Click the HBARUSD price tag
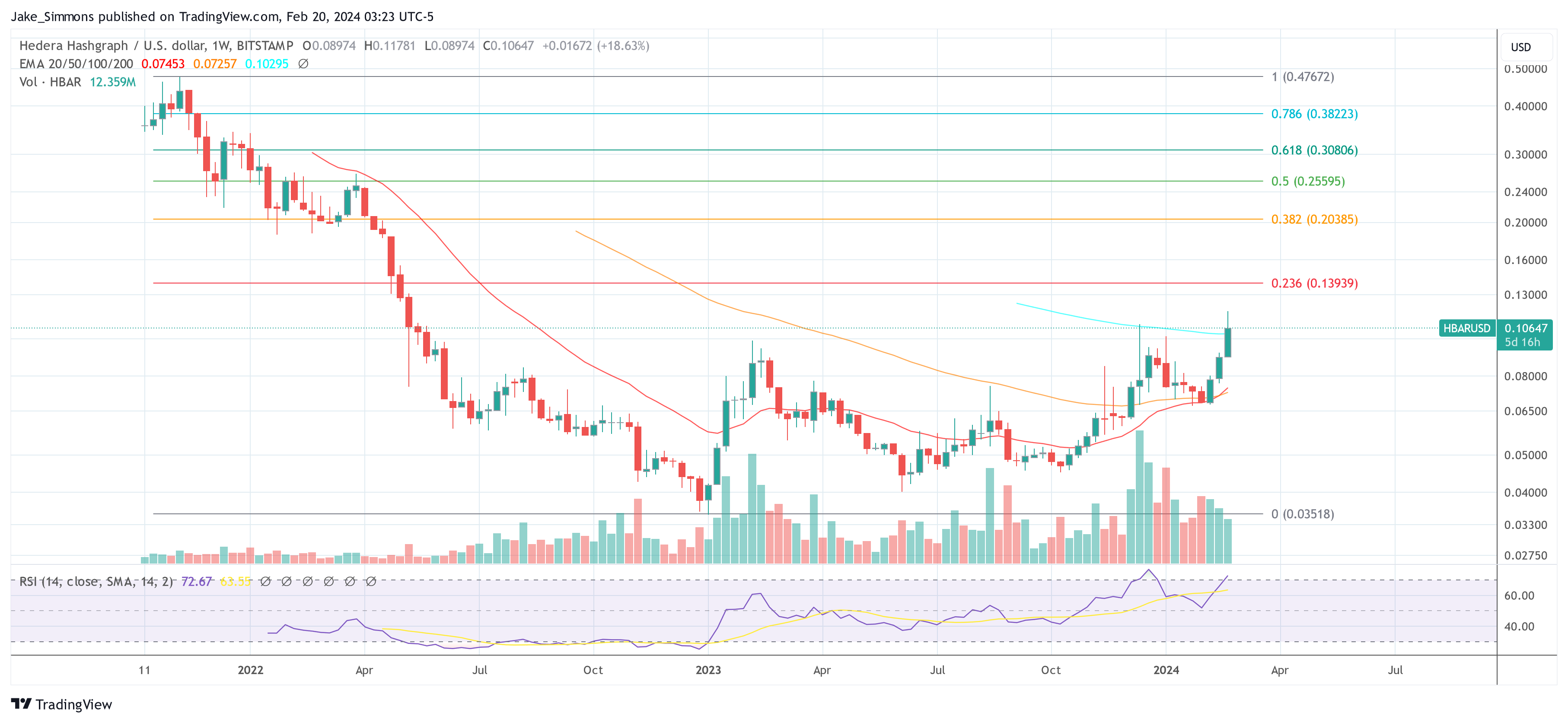 [x=1466, y=328]
